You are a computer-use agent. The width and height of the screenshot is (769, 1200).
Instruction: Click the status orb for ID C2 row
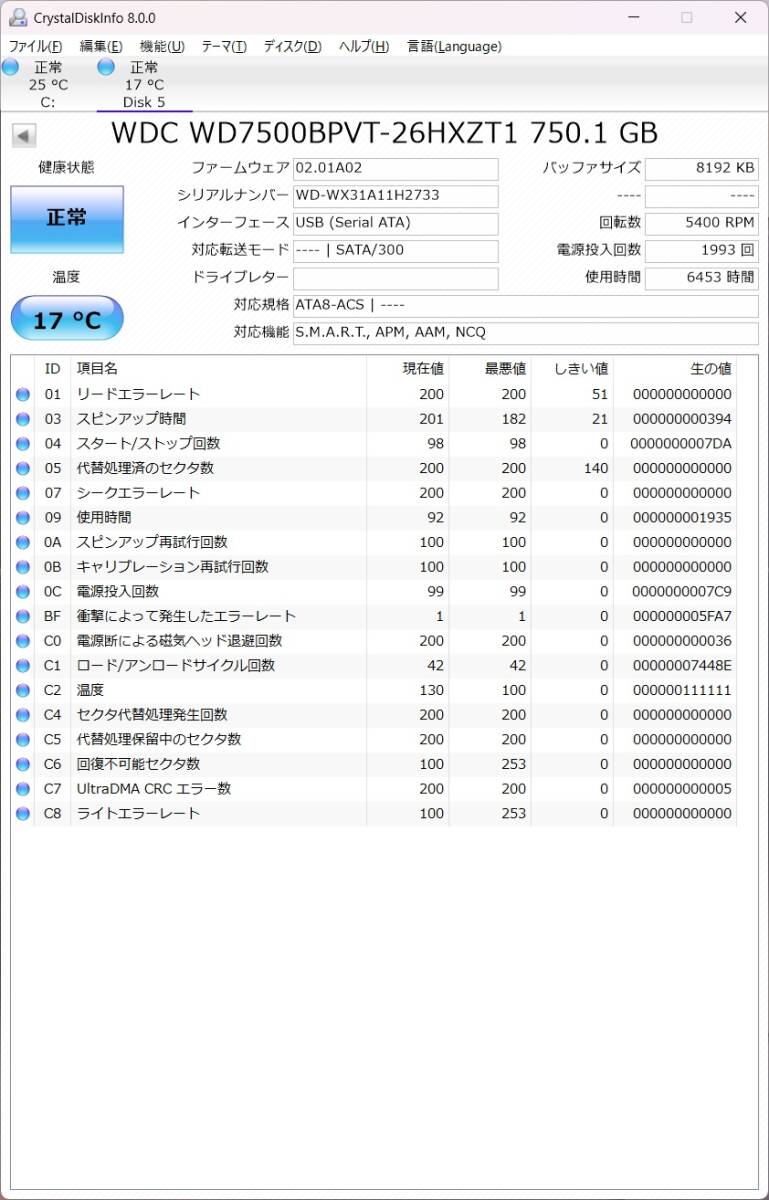coord(23,691)
